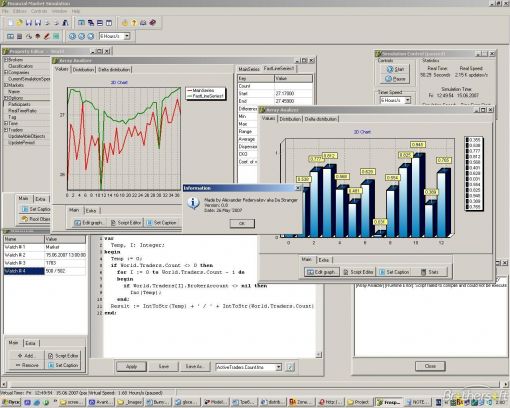The height and width of the screenshot is (408, 510).
Task: Click the binoculars find icon in the toolbar
Action: (65, 23)
